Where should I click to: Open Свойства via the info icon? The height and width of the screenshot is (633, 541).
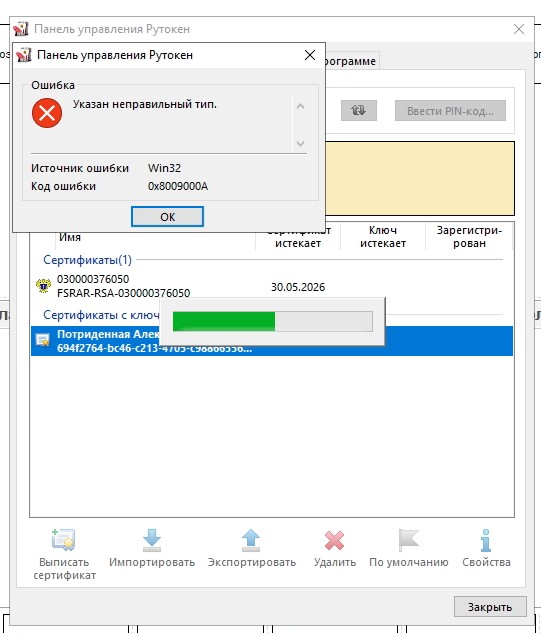[486, 540]
